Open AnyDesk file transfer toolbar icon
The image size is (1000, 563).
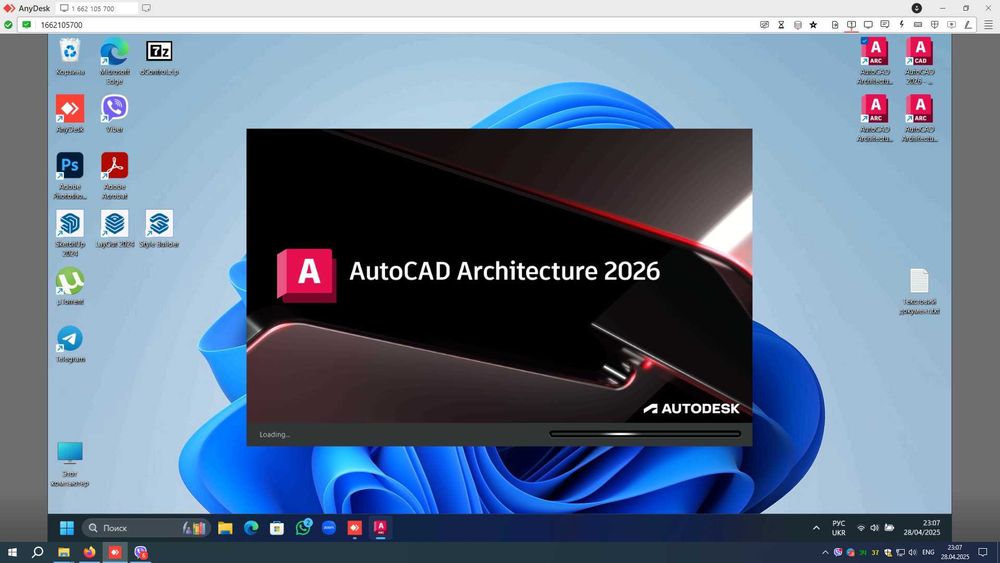(x=835, y=25)
